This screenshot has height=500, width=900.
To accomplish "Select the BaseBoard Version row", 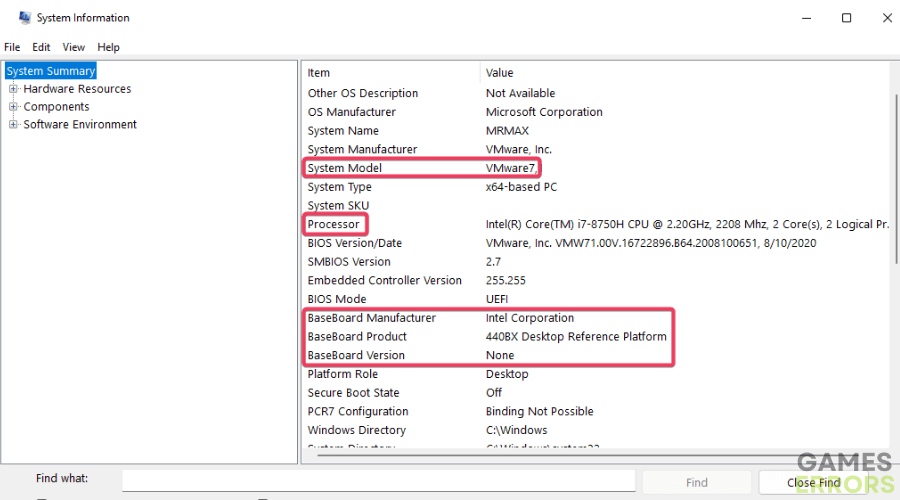I will (x=597, y=355).
